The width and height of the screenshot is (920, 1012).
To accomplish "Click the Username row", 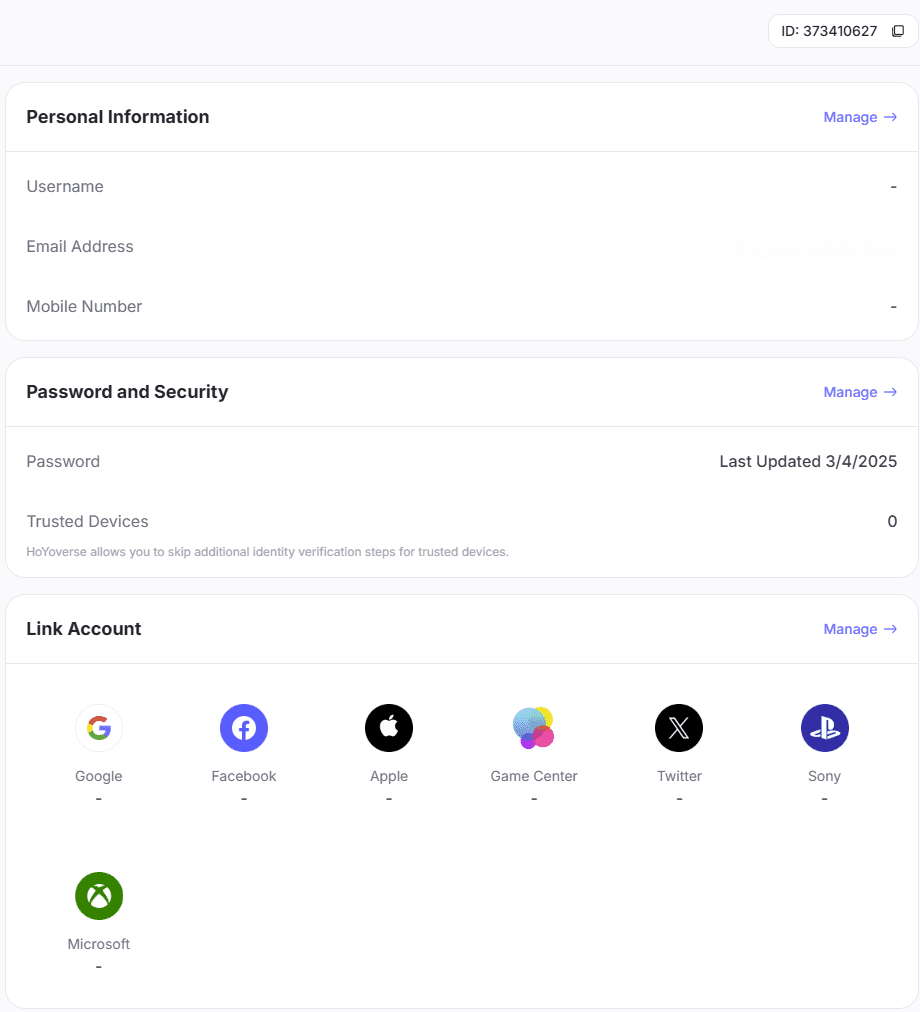I will pyautogui.click(x=460, y=187).
